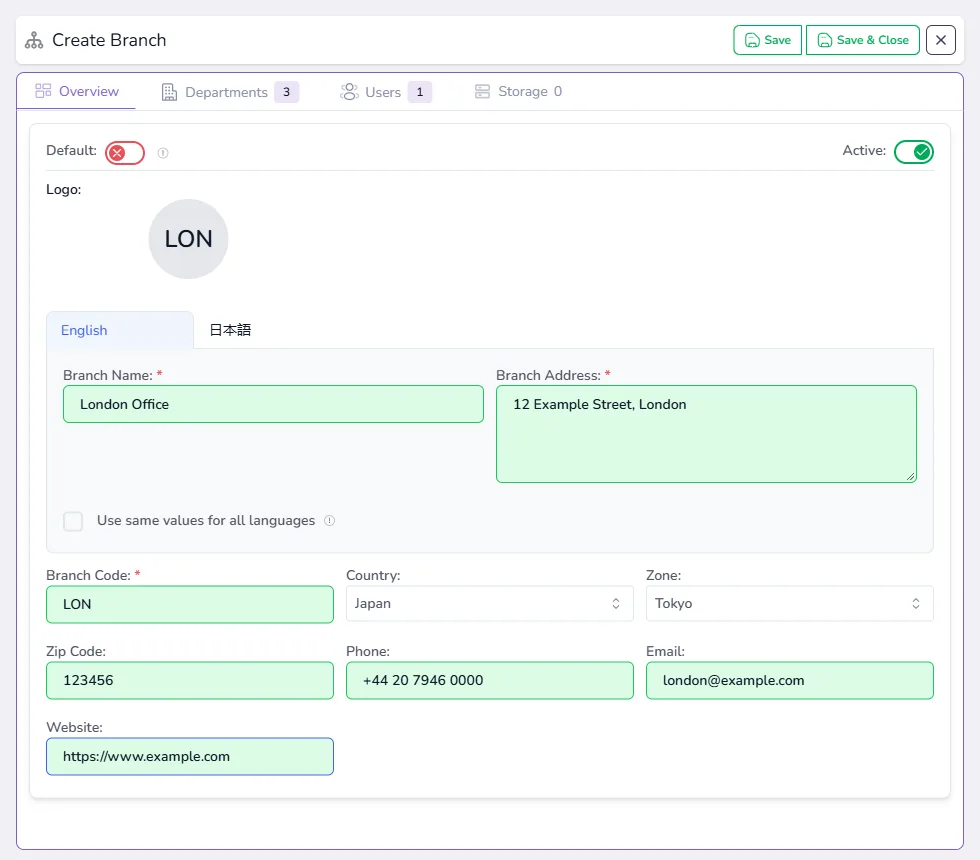Open the Overview tab
Viewport: 980px width, 860px height.
pos(76,91)
